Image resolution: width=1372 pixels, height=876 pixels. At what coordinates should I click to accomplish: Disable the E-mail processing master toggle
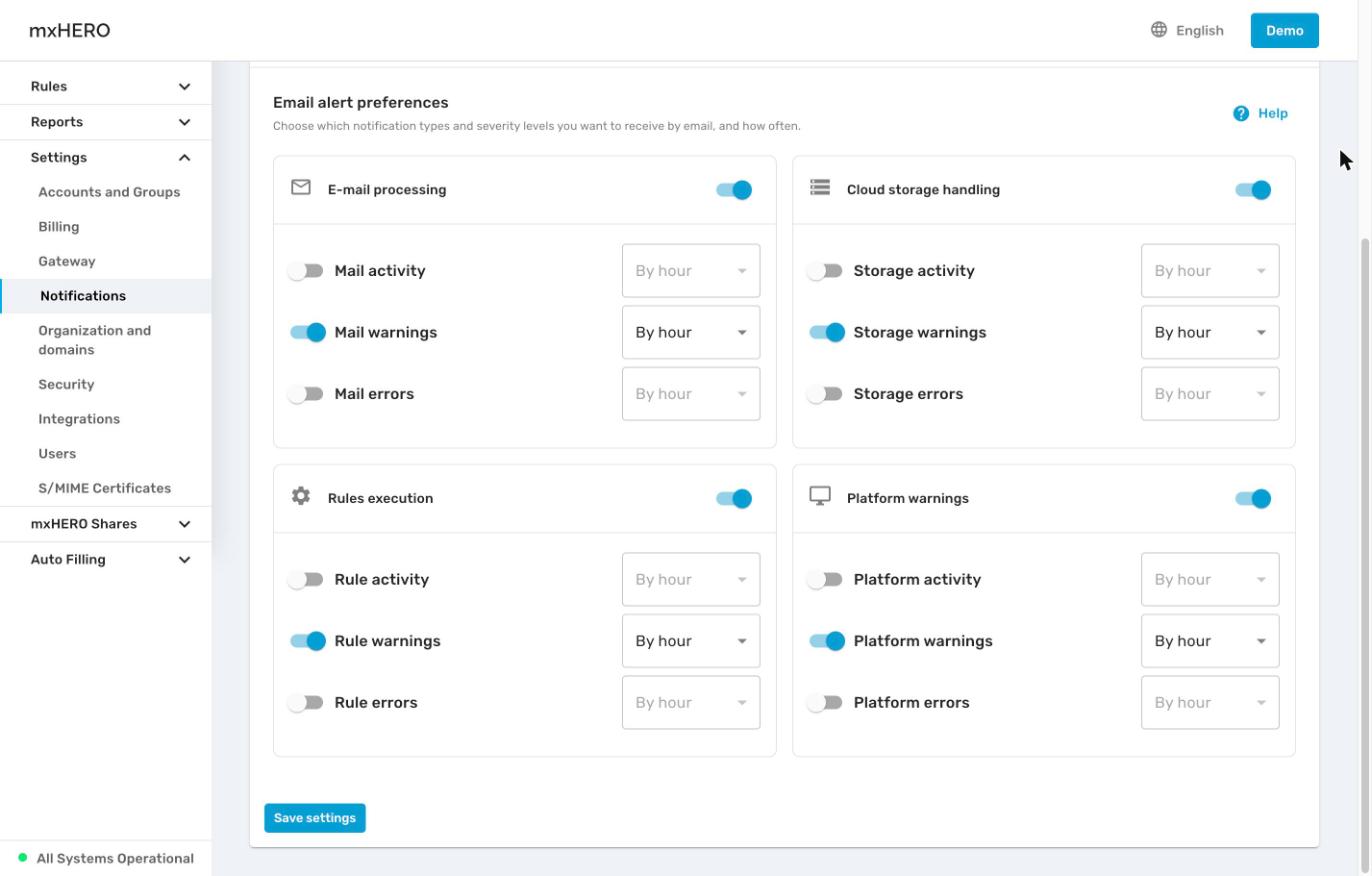pos(734,189)
